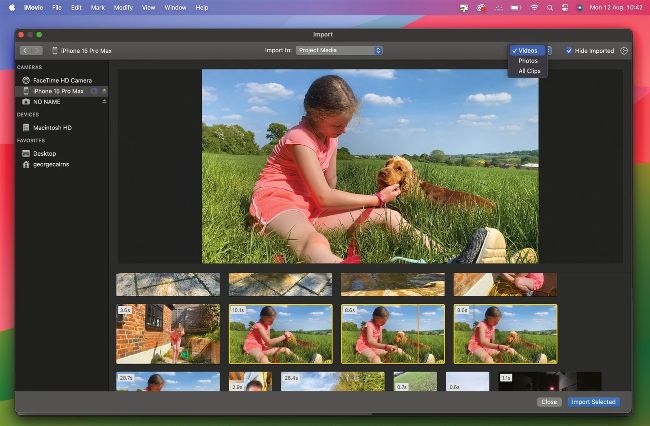Click the menu bar date and time

pyautogui.click(x=616, y=7)
